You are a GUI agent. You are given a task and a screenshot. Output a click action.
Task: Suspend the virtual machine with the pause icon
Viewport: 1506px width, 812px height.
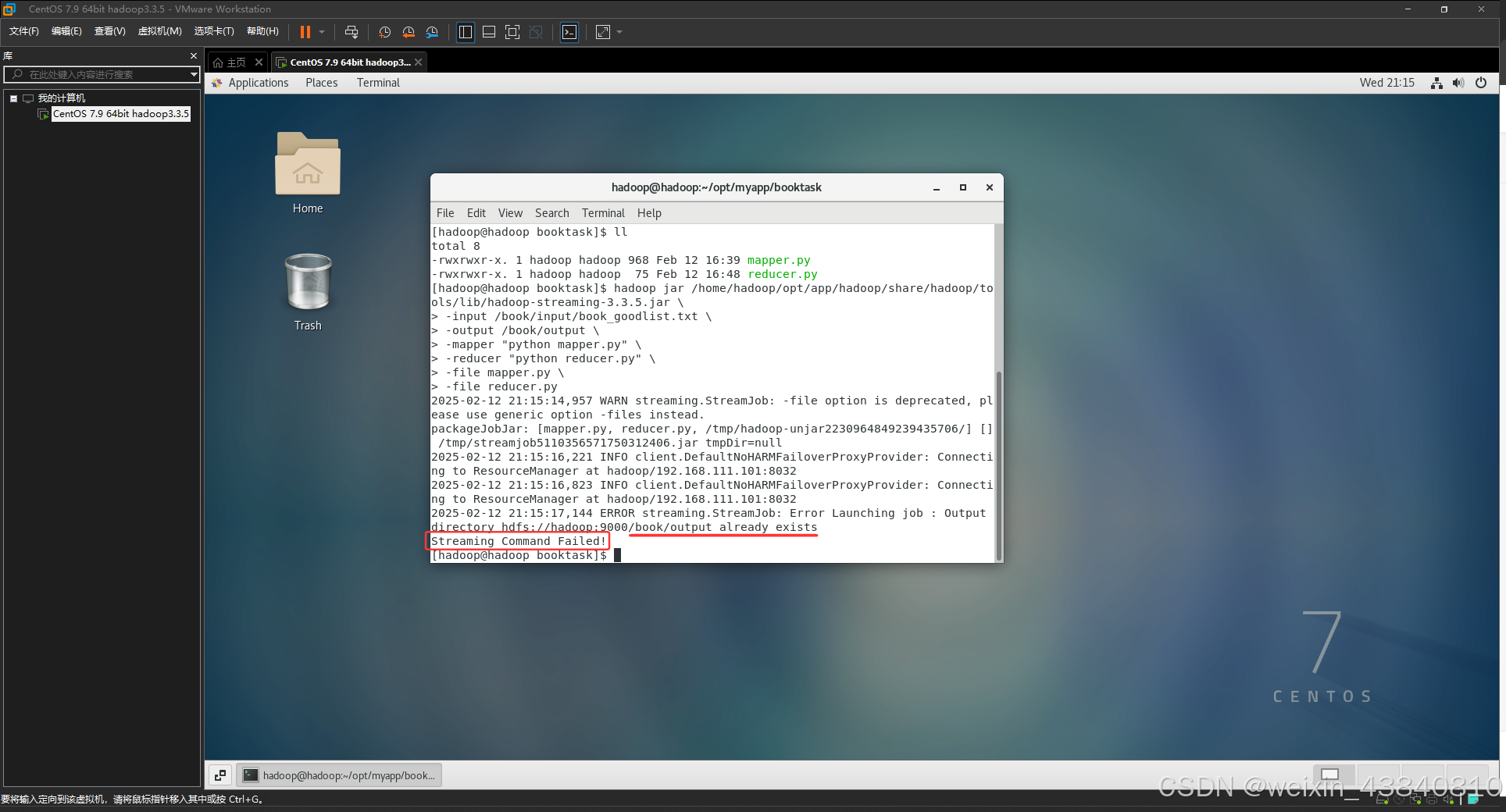(x=305, y=32)
